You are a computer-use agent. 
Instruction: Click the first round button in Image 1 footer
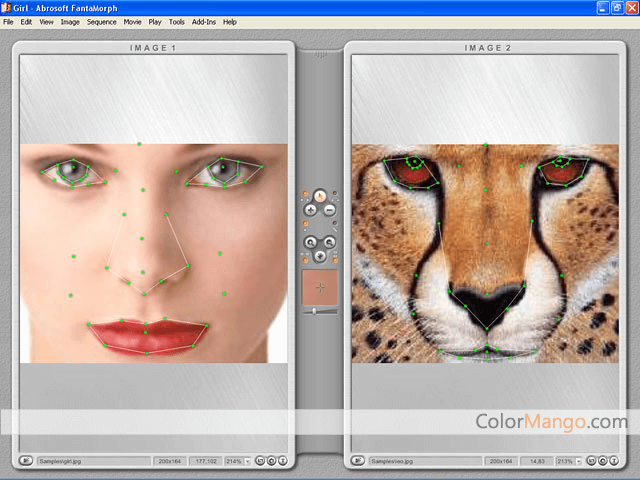259,461
